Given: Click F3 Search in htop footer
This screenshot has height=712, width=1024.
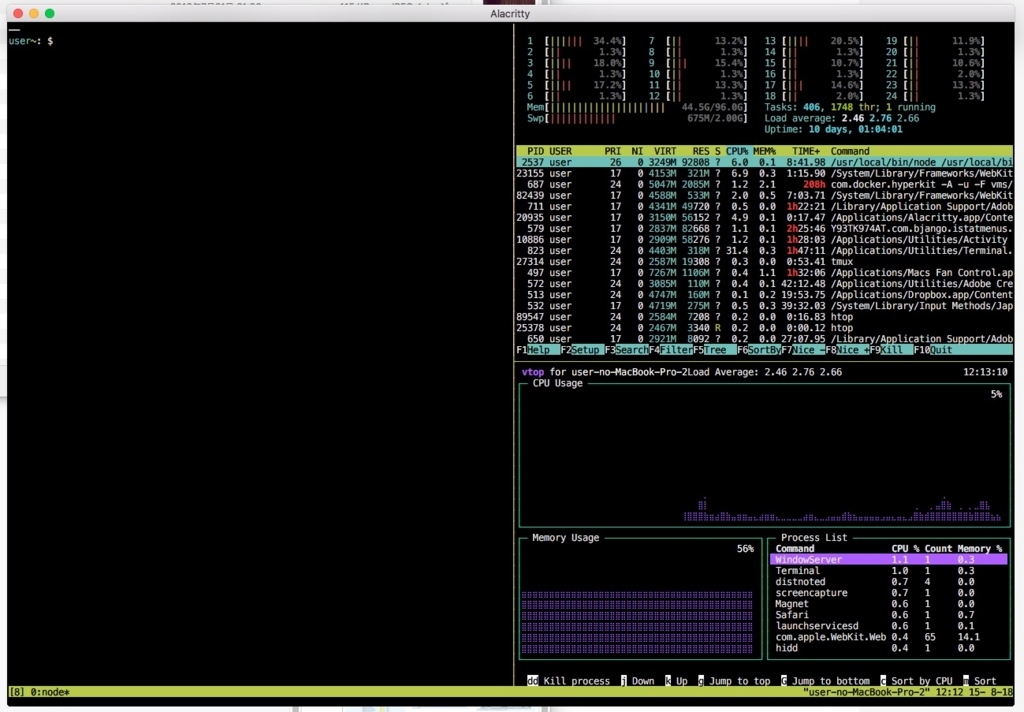Looking at the screenshot, I should tap(626, 350).
